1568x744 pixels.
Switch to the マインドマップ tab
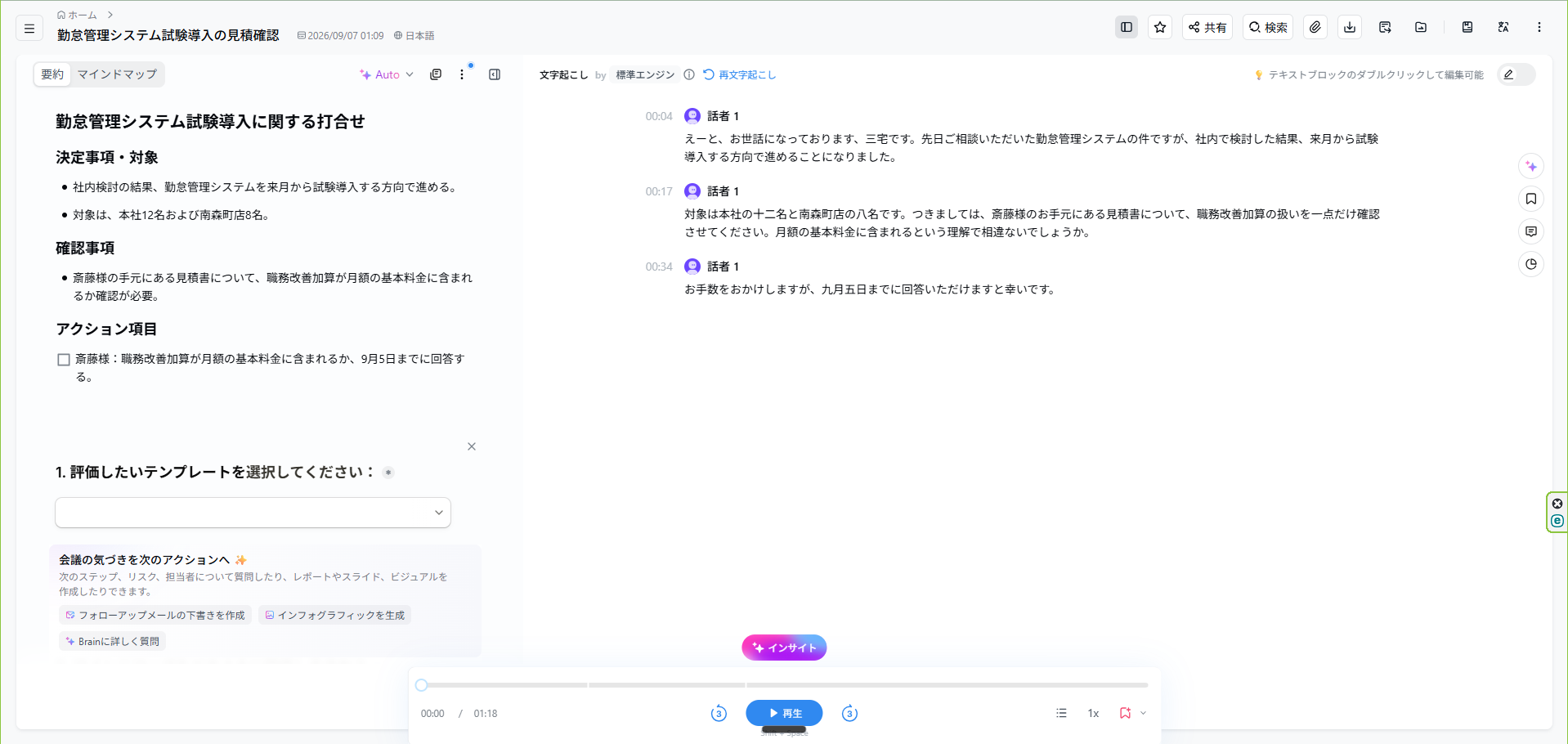(117, 74)
